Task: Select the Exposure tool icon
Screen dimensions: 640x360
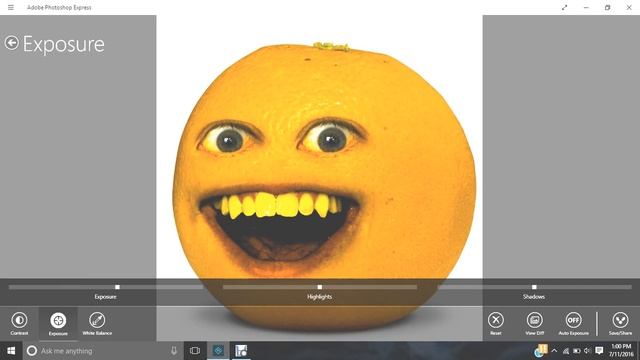Action: pos(58,320)
